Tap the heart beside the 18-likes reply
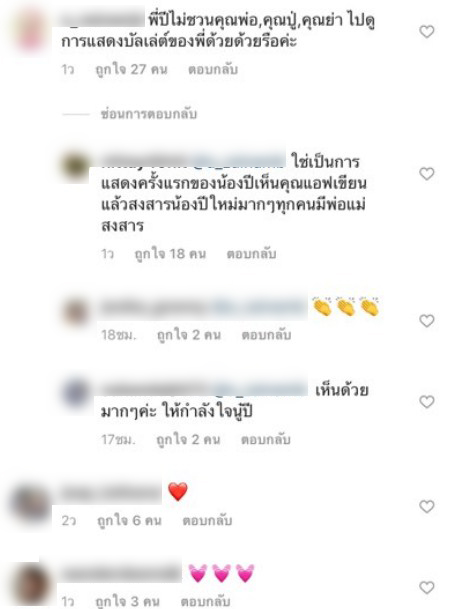459x609 pixels. pyautogui.click(x=426, y=174)
